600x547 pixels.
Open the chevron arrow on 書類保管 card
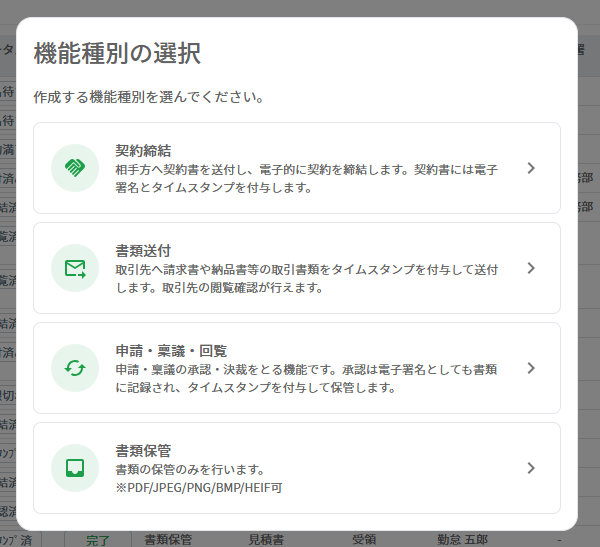pos(531,468)
